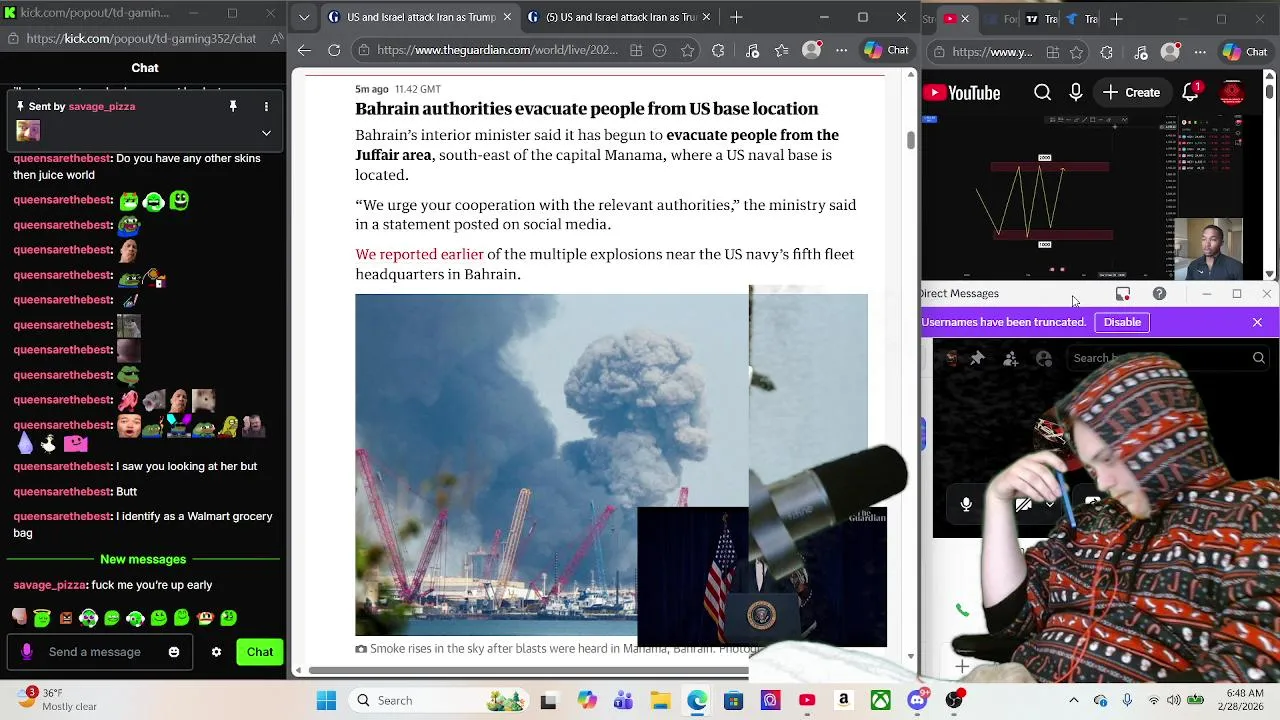Open Amazon from taskbar

click(844, 700)
